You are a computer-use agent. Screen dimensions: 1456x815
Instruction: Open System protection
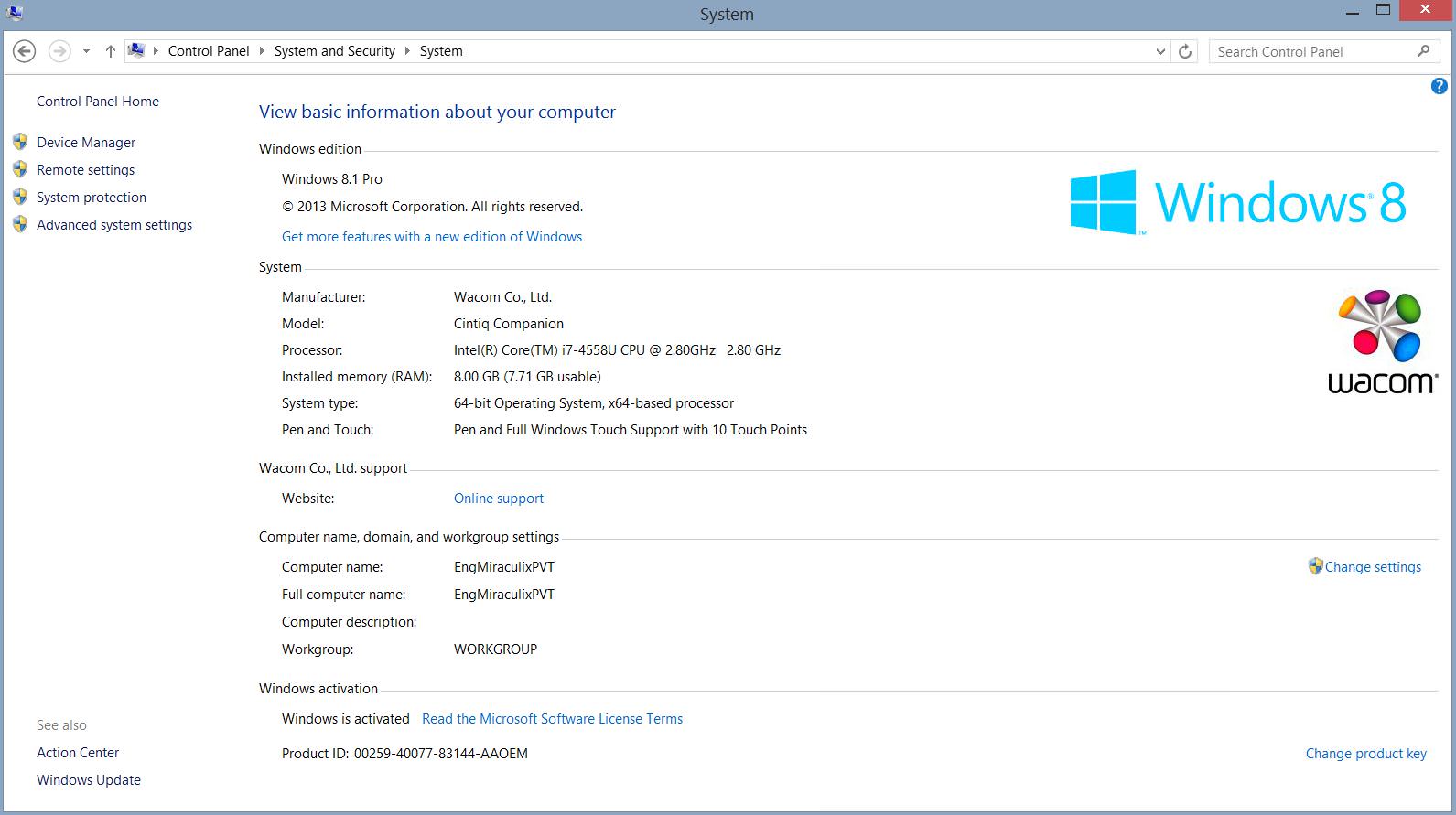pyautogui.click(x=92, y=198)
